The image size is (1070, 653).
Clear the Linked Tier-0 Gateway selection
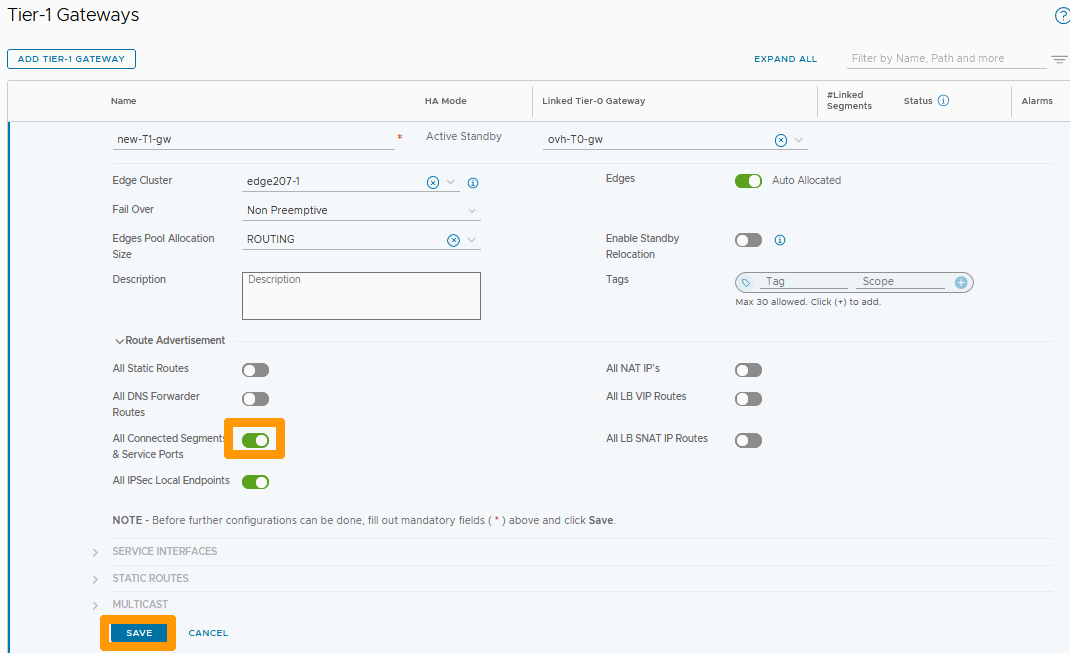coord(781,140)
